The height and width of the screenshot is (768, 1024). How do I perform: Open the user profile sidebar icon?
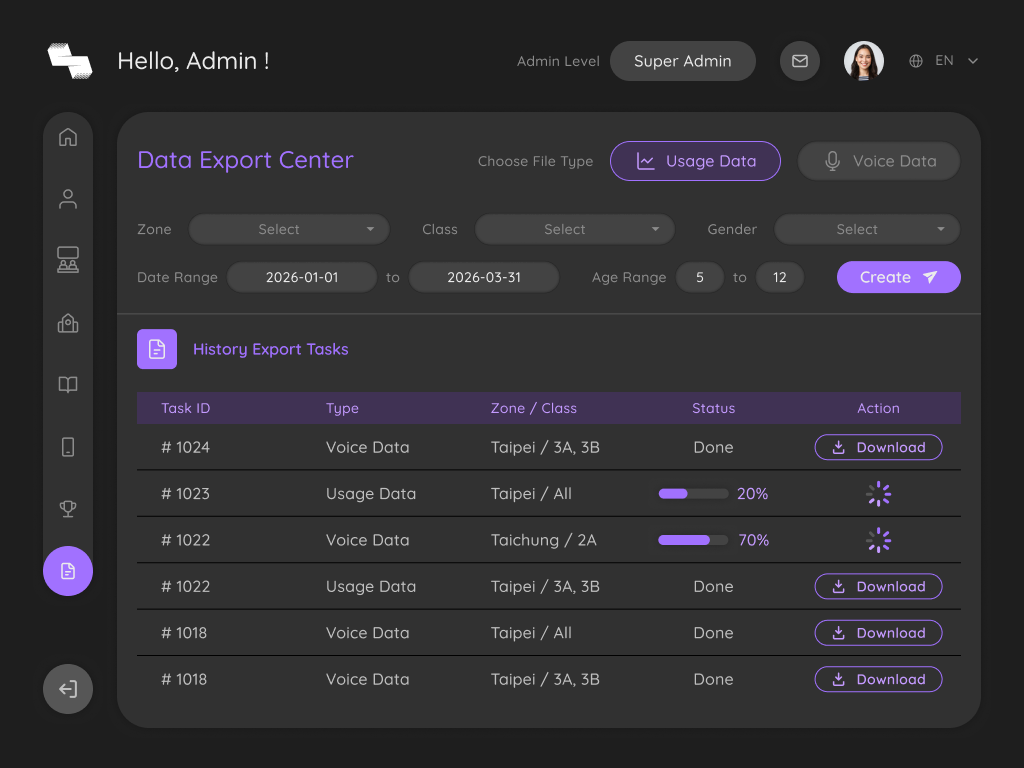coord(68,199)
